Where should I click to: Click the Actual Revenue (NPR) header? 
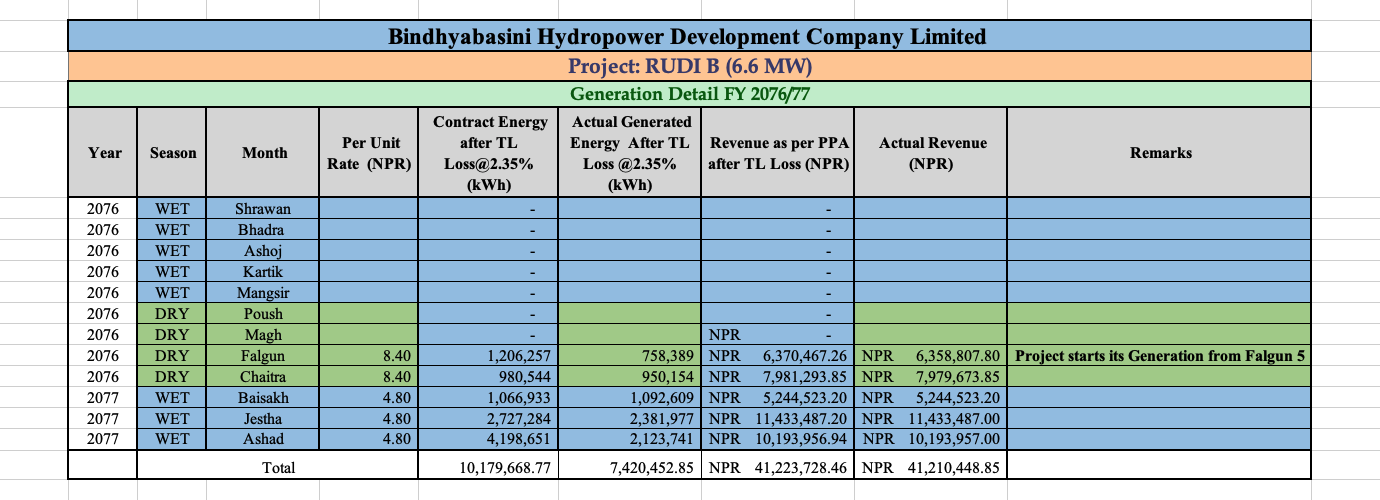point(931,153)
